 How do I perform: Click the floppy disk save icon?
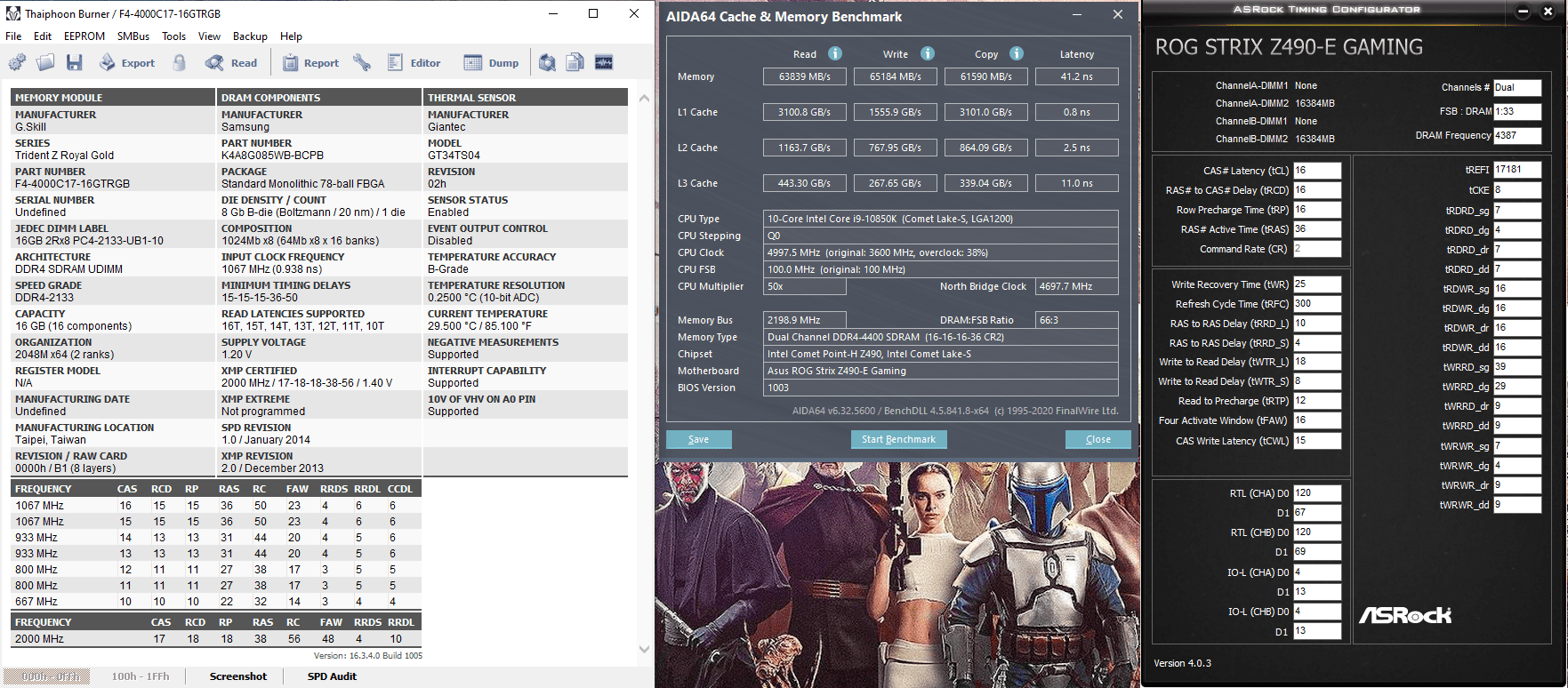pos(75,62)
